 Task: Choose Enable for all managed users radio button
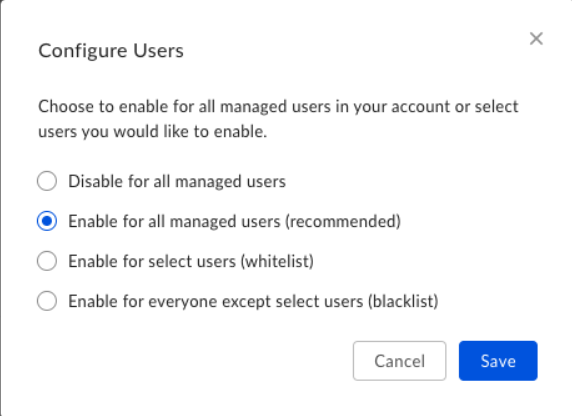47,221
